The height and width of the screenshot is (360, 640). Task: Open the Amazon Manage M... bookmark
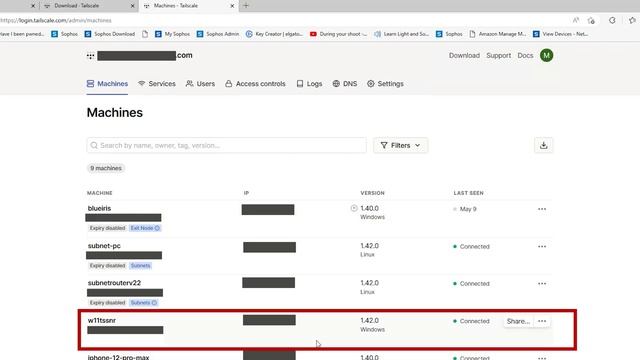[x=498, y=34]
